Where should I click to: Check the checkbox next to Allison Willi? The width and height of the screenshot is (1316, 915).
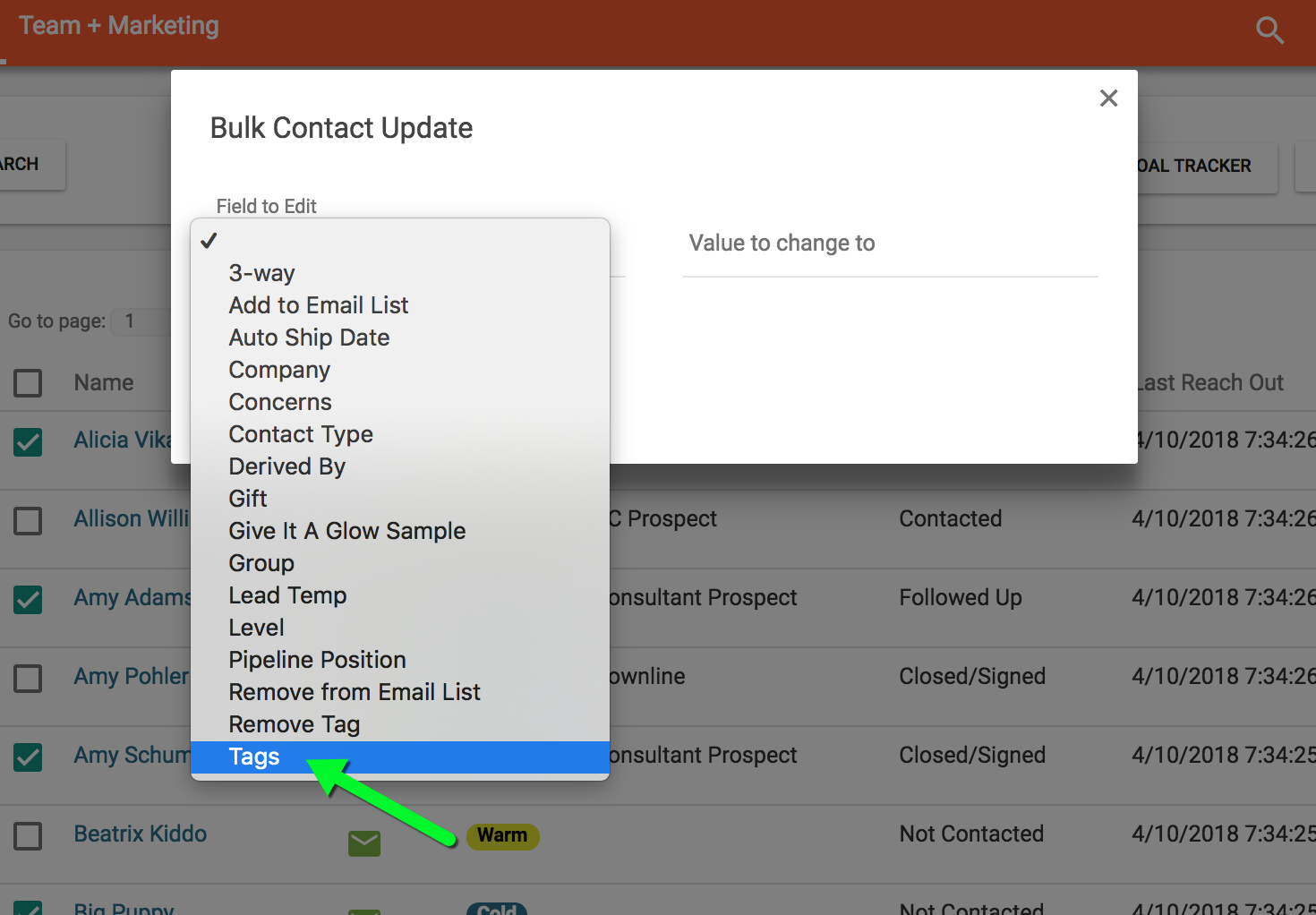28,521
